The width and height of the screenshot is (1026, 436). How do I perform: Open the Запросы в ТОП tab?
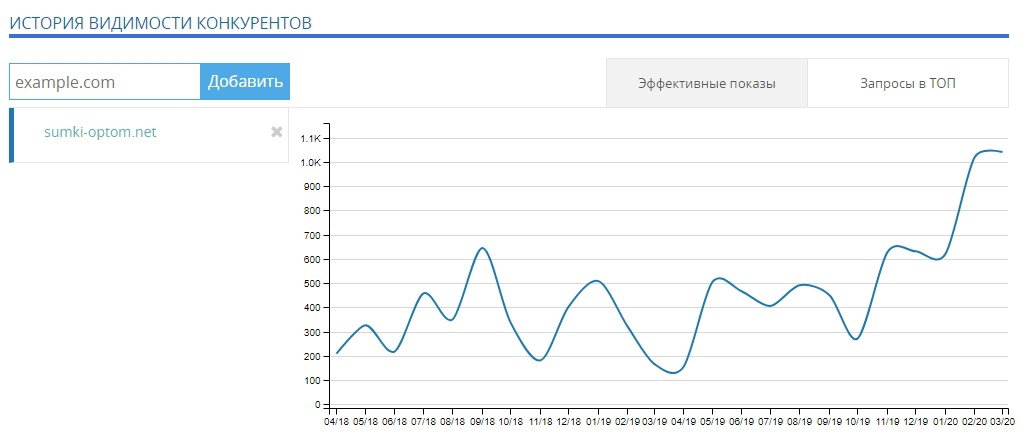(907, 83)
